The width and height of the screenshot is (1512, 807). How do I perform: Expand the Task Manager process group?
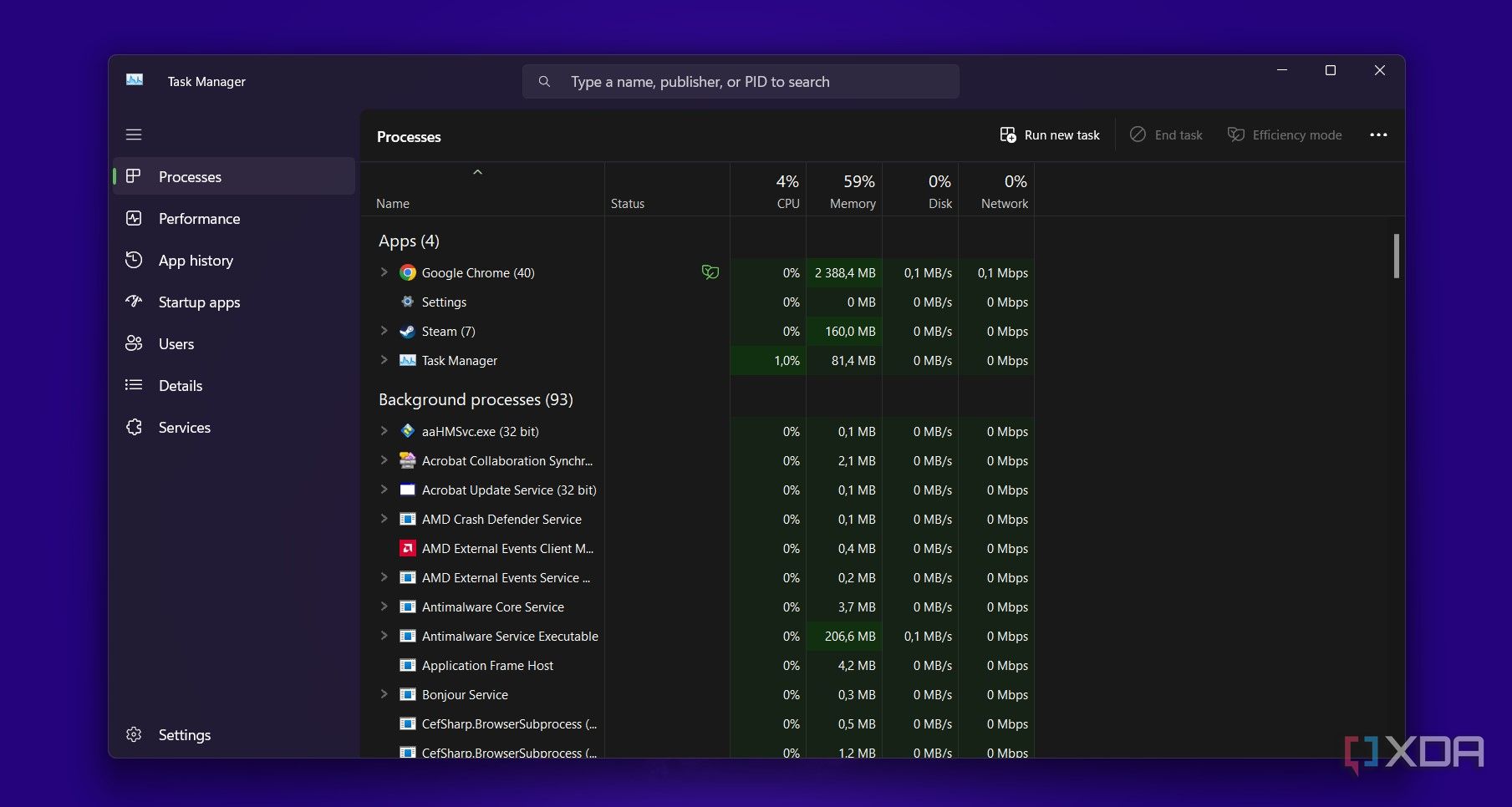[384, 360]
